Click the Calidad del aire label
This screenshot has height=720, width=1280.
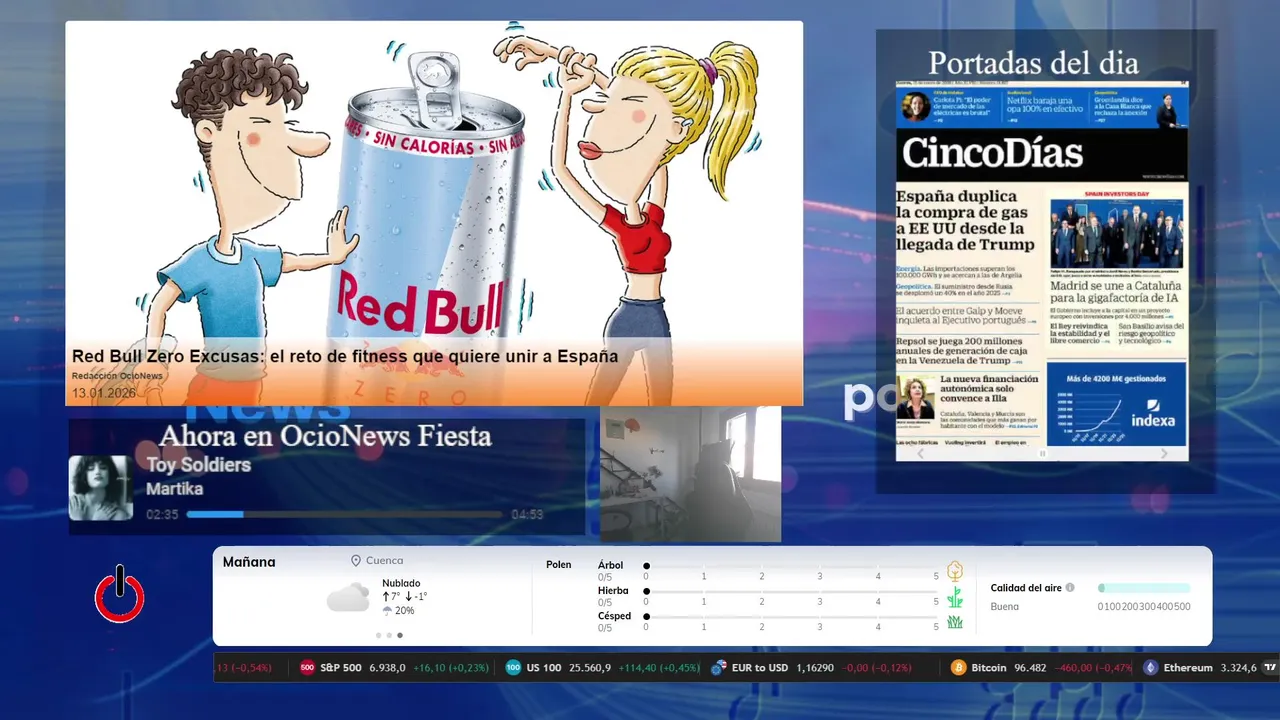coord(1026,588)
